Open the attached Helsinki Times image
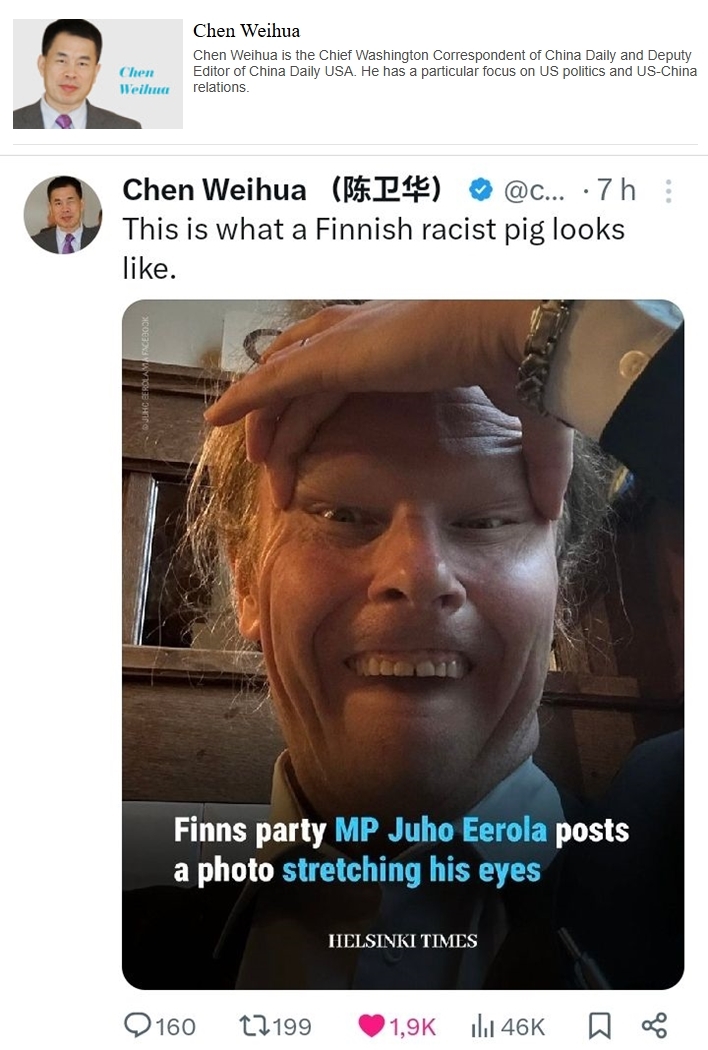 [403, 644]
